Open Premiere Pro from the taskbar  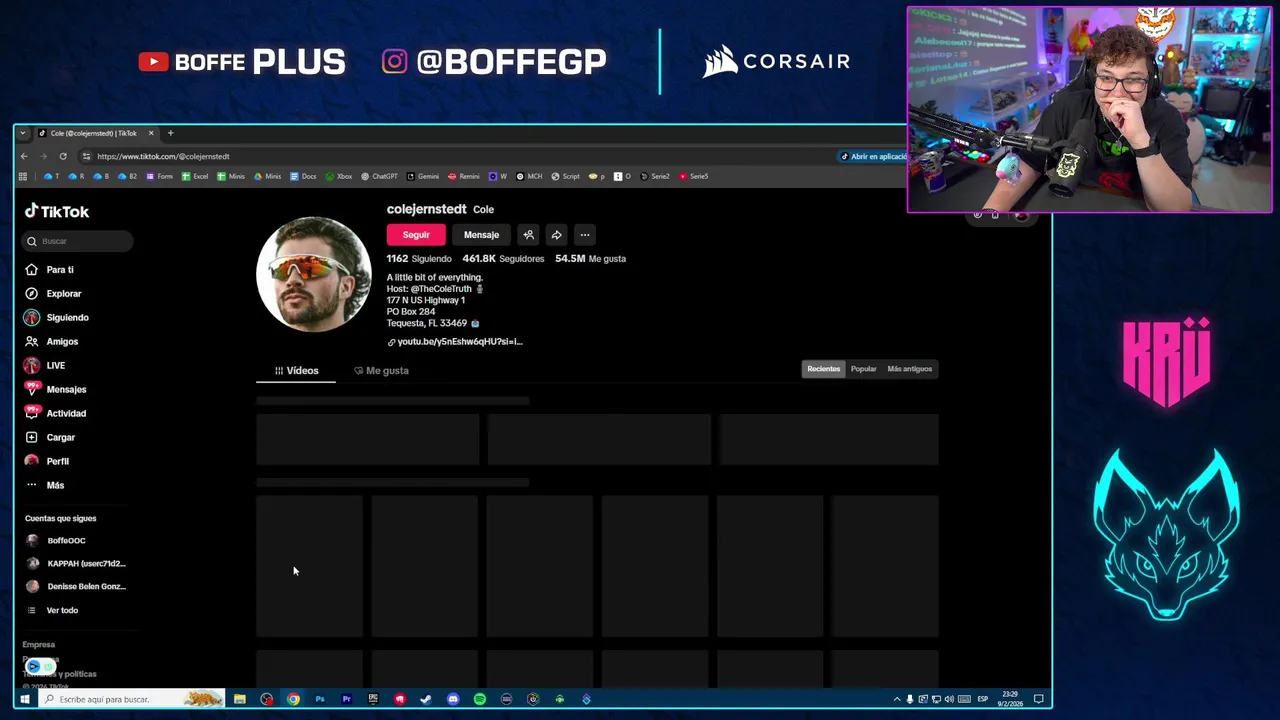[346, 699]
